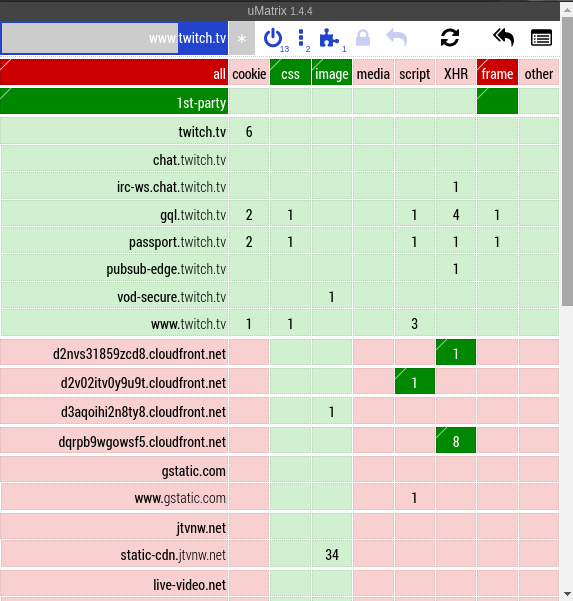Click the green XHR cell for dqrpb9wgowsf5.cloudfront.net
Screen dimensions: 573x601
(456, 440)
